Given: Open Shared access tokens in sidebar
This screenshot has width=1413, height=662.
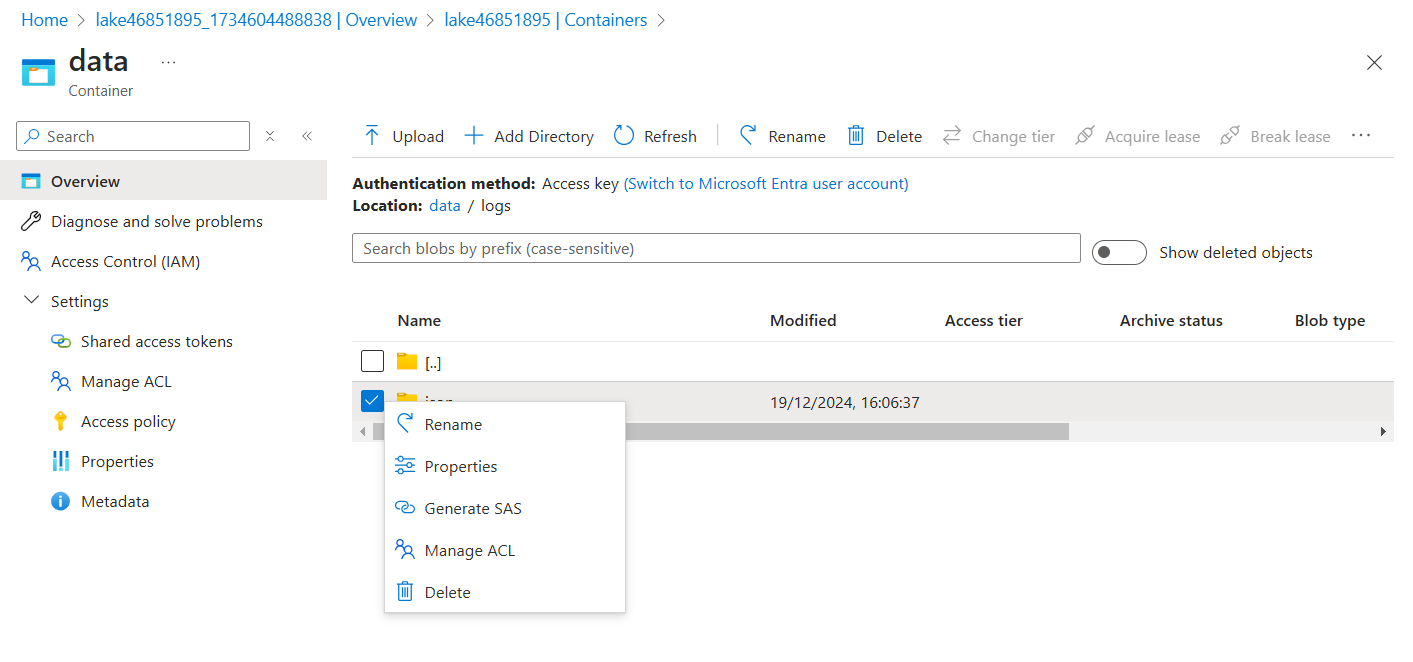Looking at the screenshot, I should [156, 342].
